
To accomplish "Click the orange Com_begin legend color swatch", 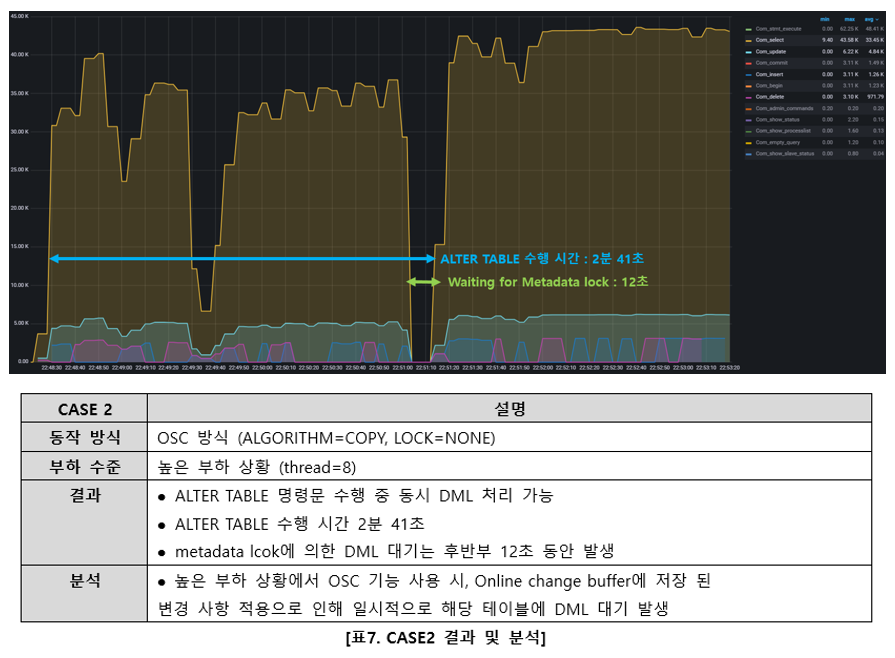I will (x=748, y=86).
